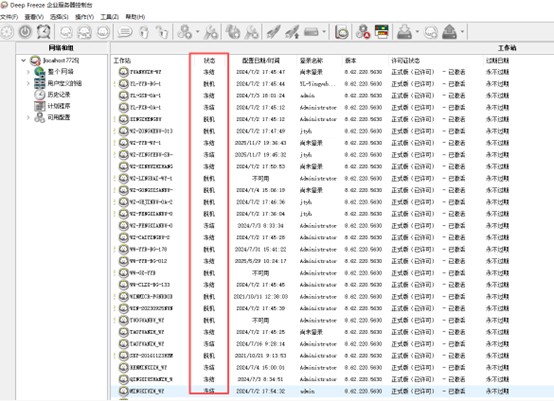Click the date cell 2025/11/7 19:36:43
This screenshot has height=401, width=554.
tap(260, 143)
